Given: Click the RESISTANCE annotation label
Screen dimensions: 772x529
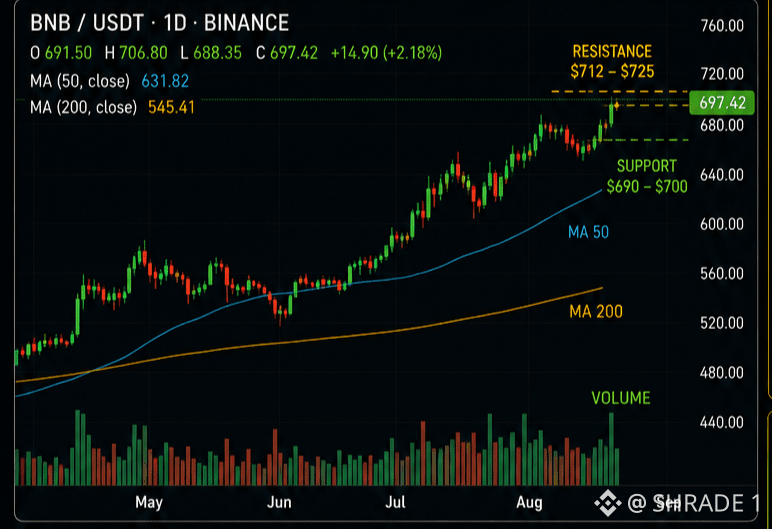Looking at the screenshot, I should point(612,51).
